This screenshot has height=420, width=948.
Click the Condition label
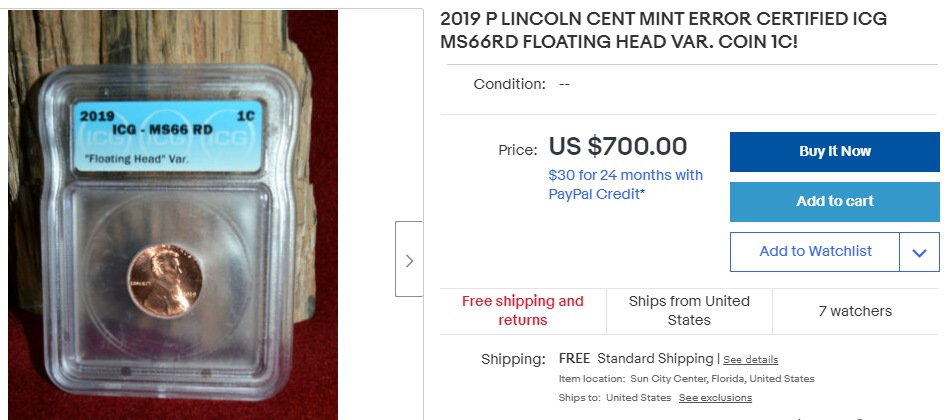[x=509, y=84]
